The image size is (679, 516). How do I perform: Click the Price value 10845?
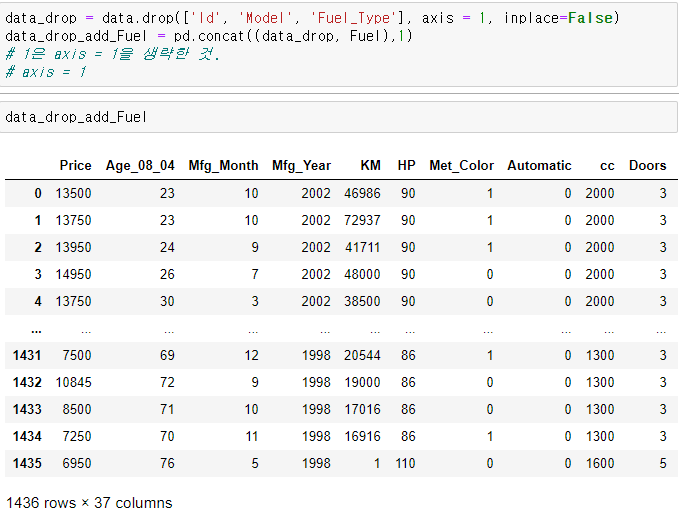click(74, 382)
